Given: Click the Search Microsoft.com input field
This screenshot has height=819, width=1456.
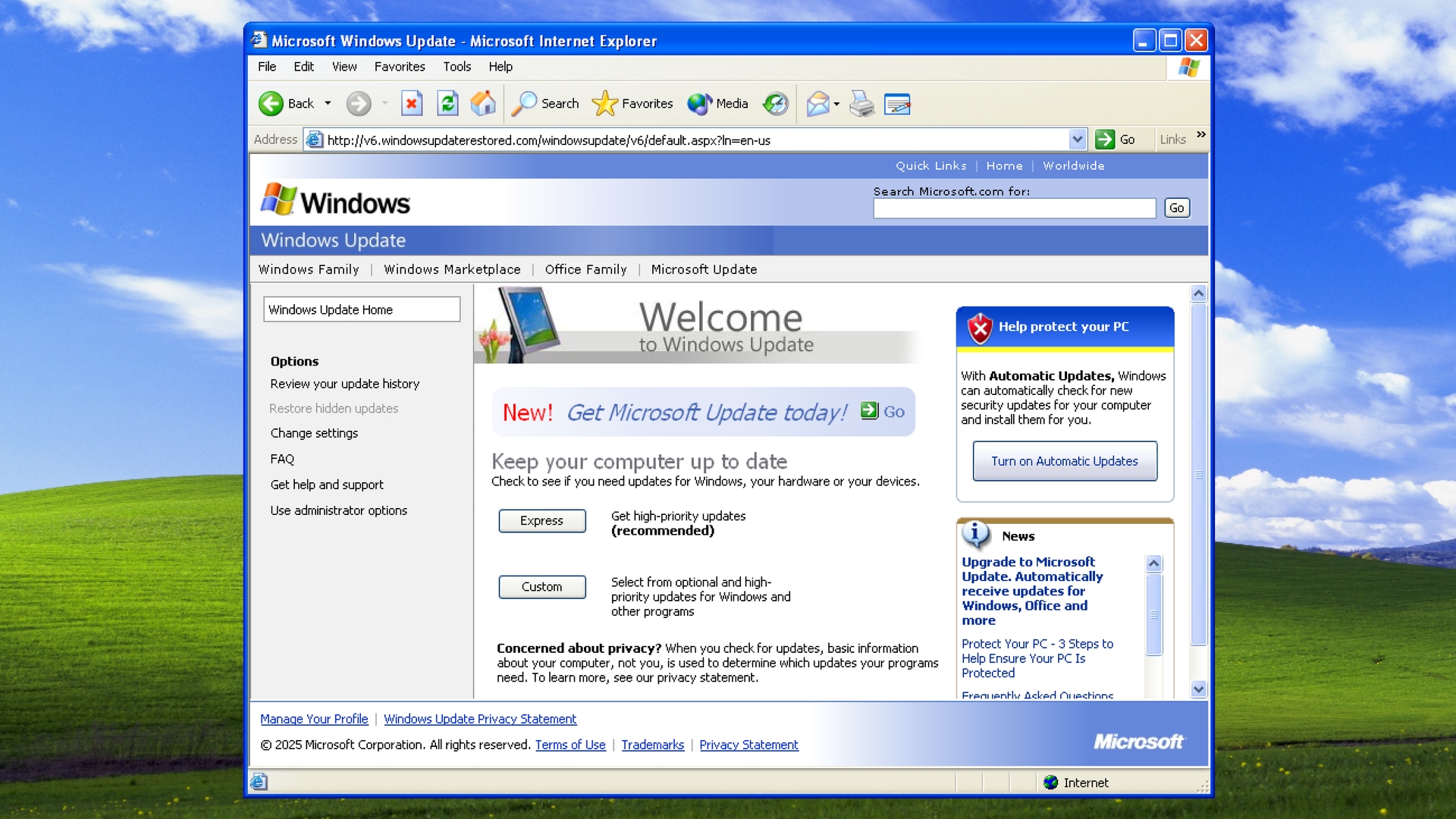Looking at the screenshot, I should click(1014, 208).
